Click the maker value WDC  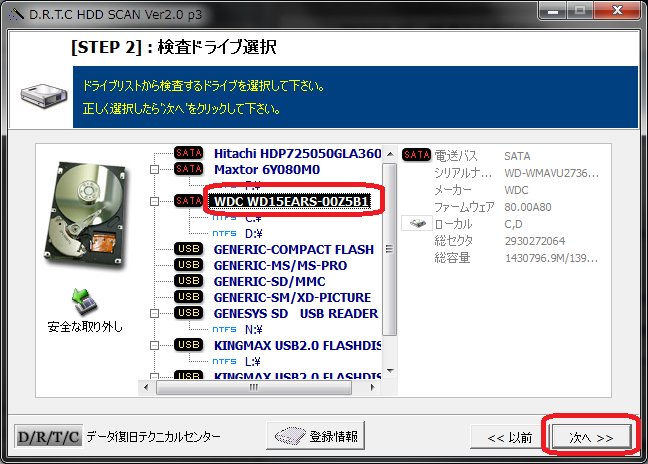click(x=516, y=190)
